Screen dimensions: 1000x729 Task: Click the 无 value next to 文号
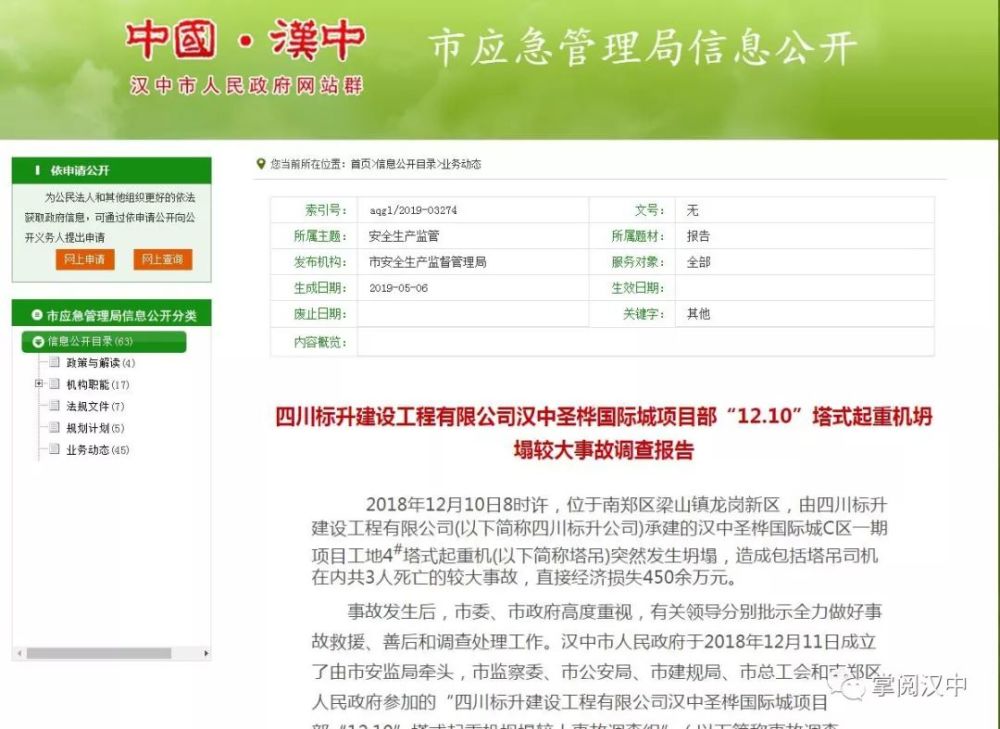[693, 210]
